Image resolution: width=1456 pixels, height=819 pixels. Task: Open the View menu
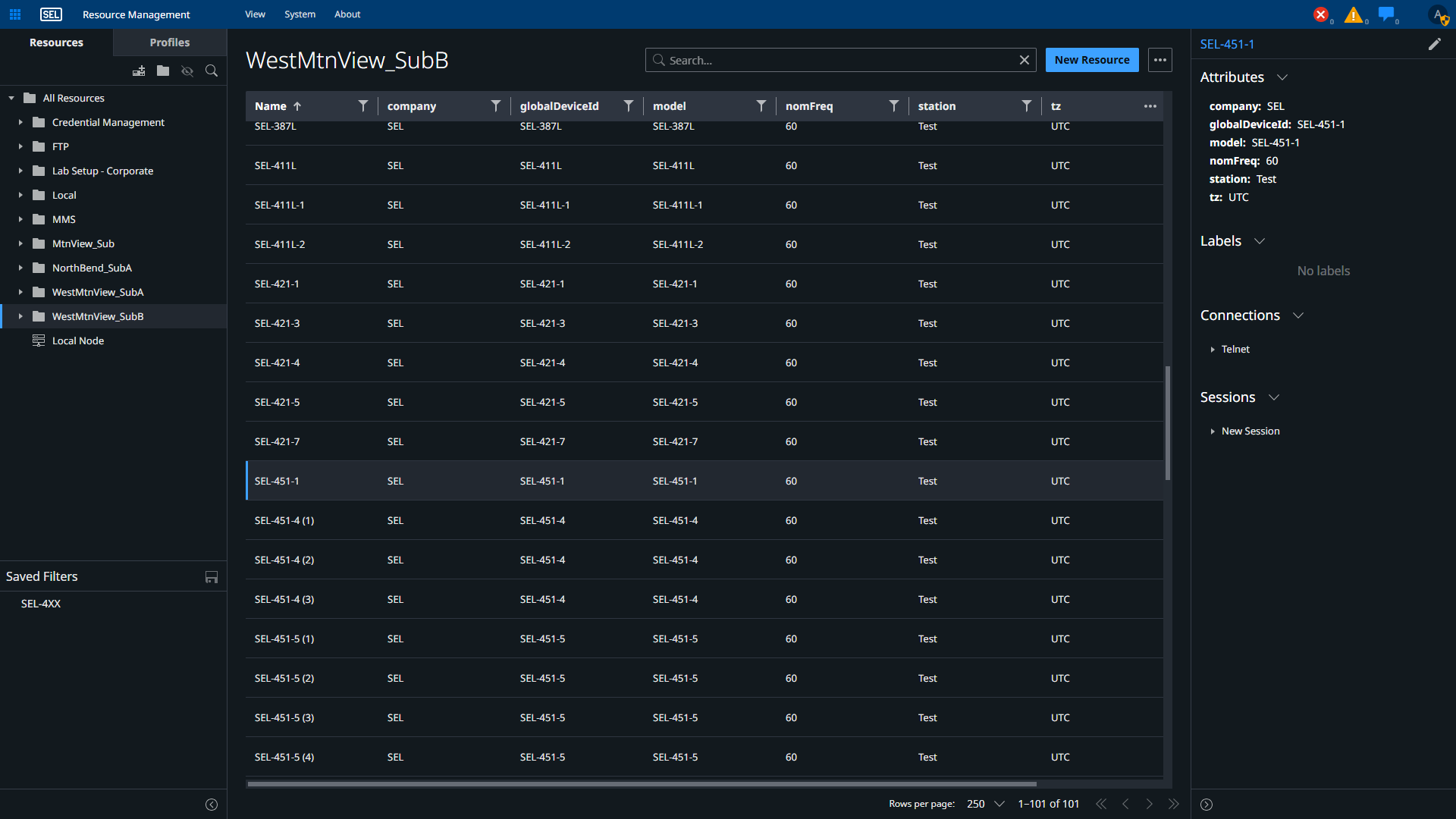coord(256,14)
